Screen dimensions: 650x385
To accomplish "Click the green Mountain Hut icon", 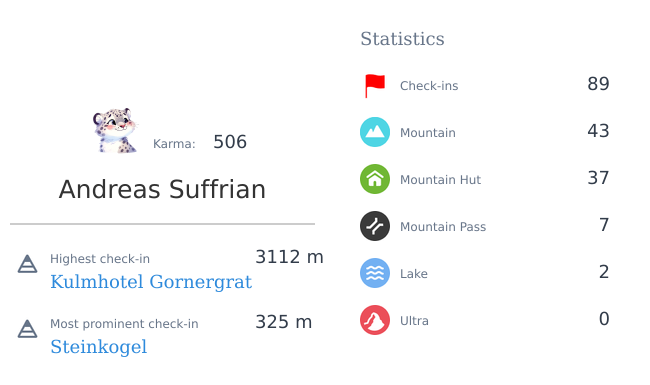I will click(375, 179).
